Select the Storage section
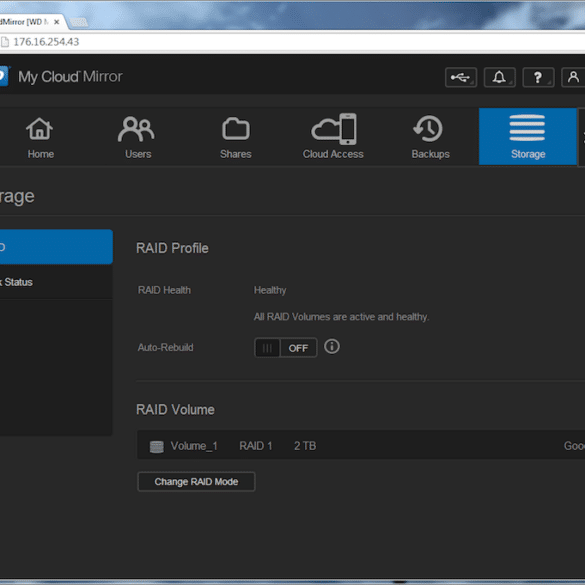Viewport: 585px width, 585px height. 528,137
